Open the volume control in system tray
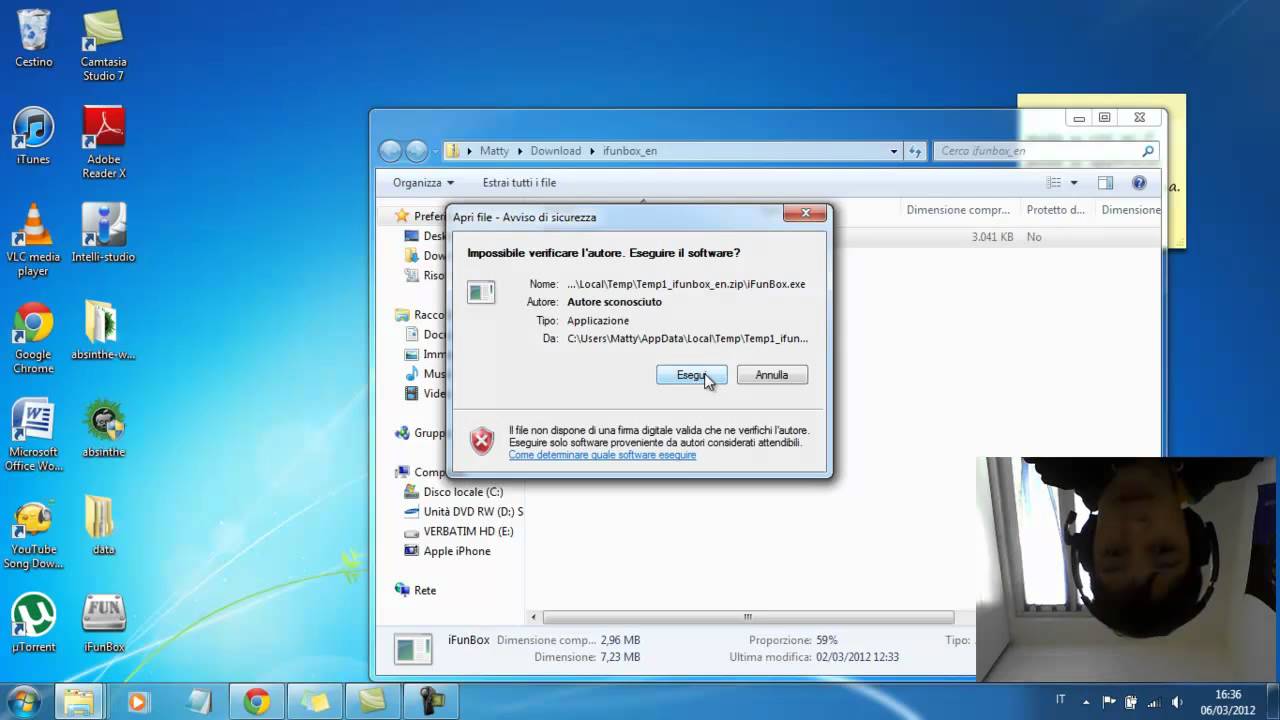Viewport: 1280px width, 720px height. click(1176, 702)
